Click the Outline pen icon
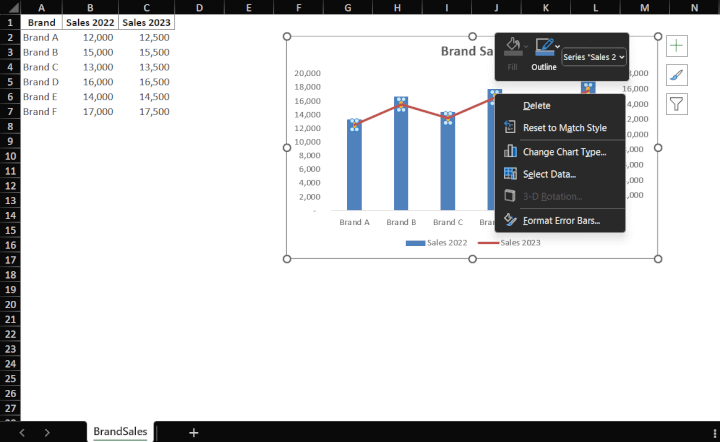Image resolution: width=720 pixels, height=442 pixels. tap(544, 46)
